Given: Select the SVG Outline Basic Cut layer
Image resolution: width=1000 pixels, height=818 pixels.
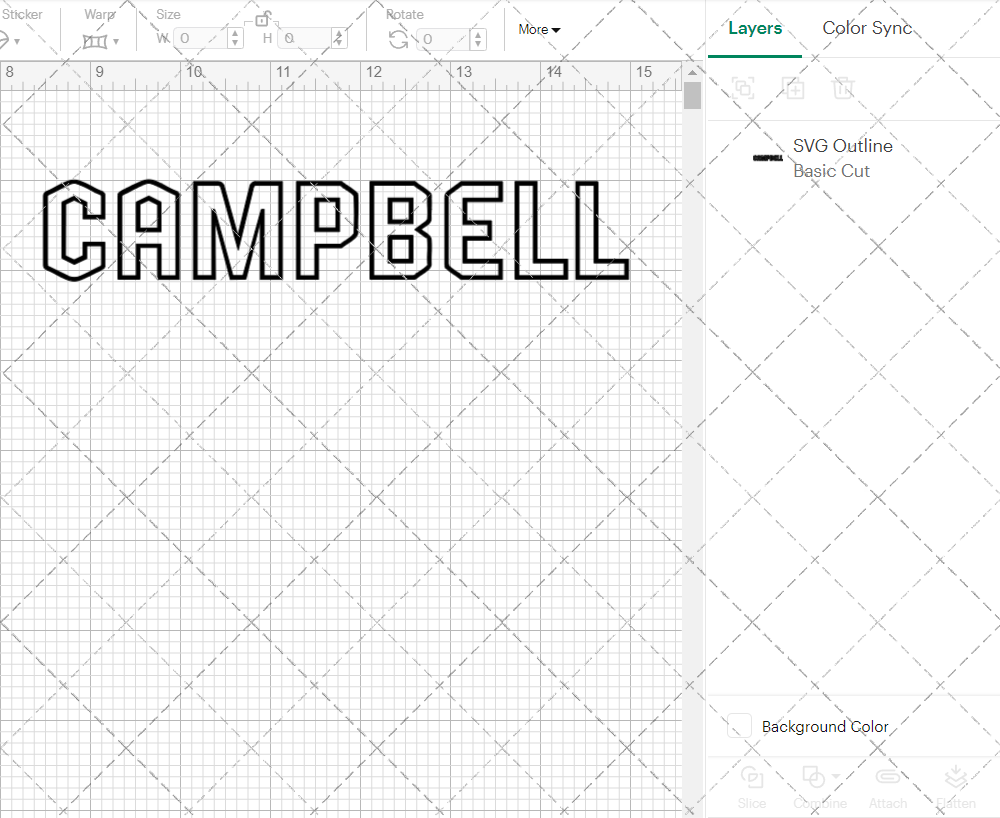Looking at the screenshot, I should [x=843, y=157].
